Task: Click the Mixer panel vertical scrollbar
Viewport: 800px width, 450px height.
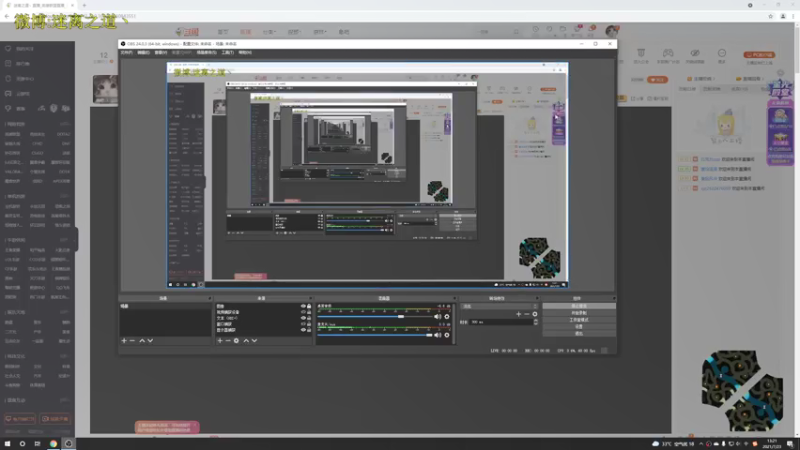Action: coord(454,323)
